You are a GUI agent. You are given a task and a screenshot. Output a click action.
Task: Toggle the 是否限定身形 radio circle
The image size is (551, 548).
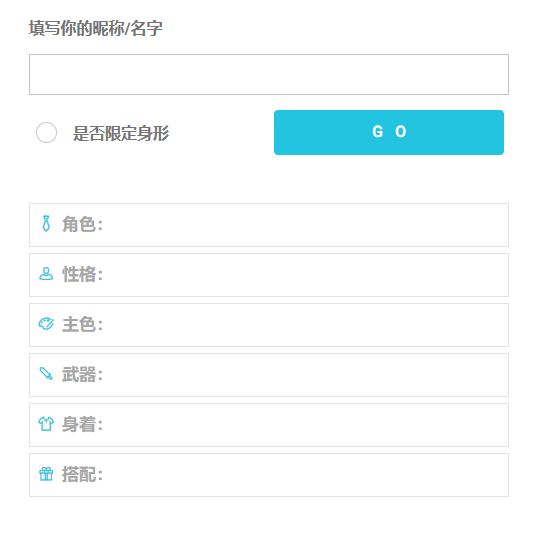point(46,133)
